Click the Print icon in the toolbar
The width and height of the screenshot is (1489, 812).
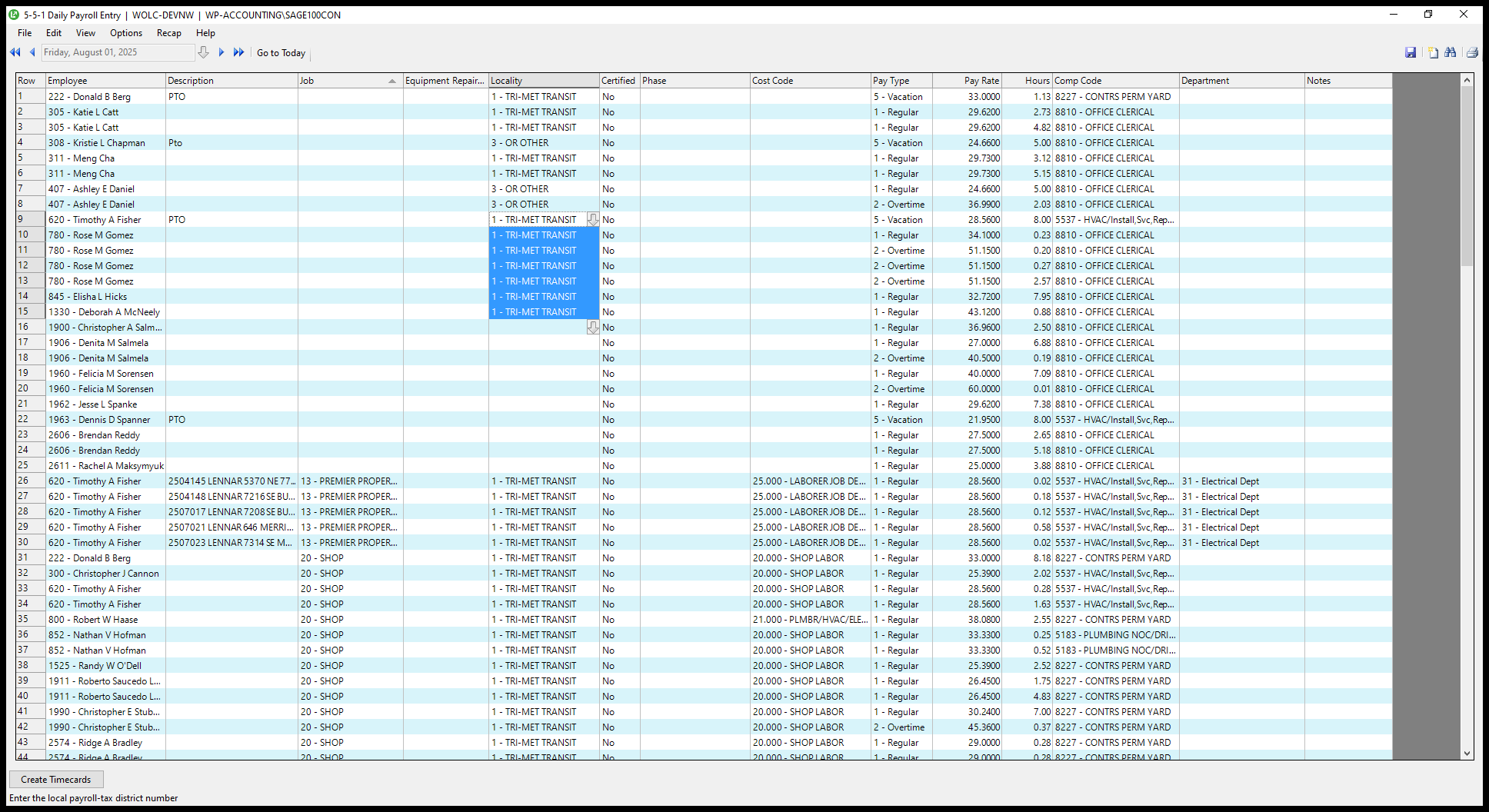click(1472, 52)
